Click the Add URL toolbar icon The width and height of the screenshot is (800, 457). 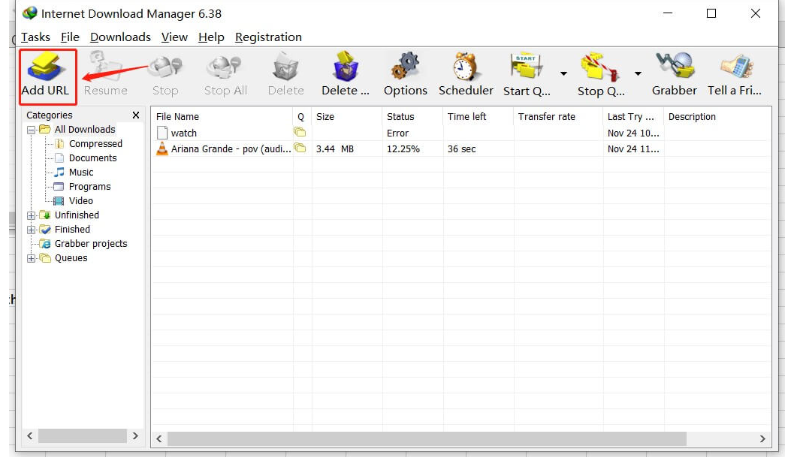click(45, 67)
